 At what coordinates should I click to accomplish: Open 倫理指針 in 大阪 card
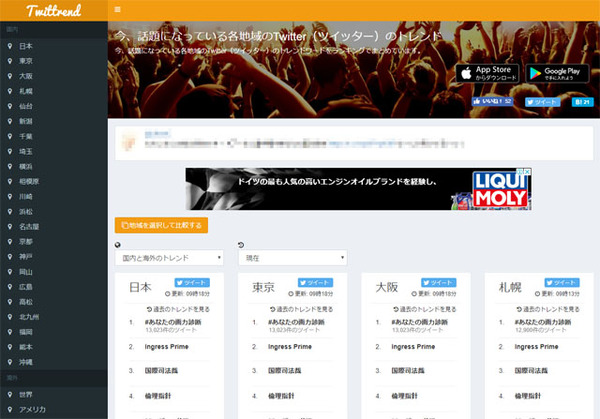coord(404,396)
